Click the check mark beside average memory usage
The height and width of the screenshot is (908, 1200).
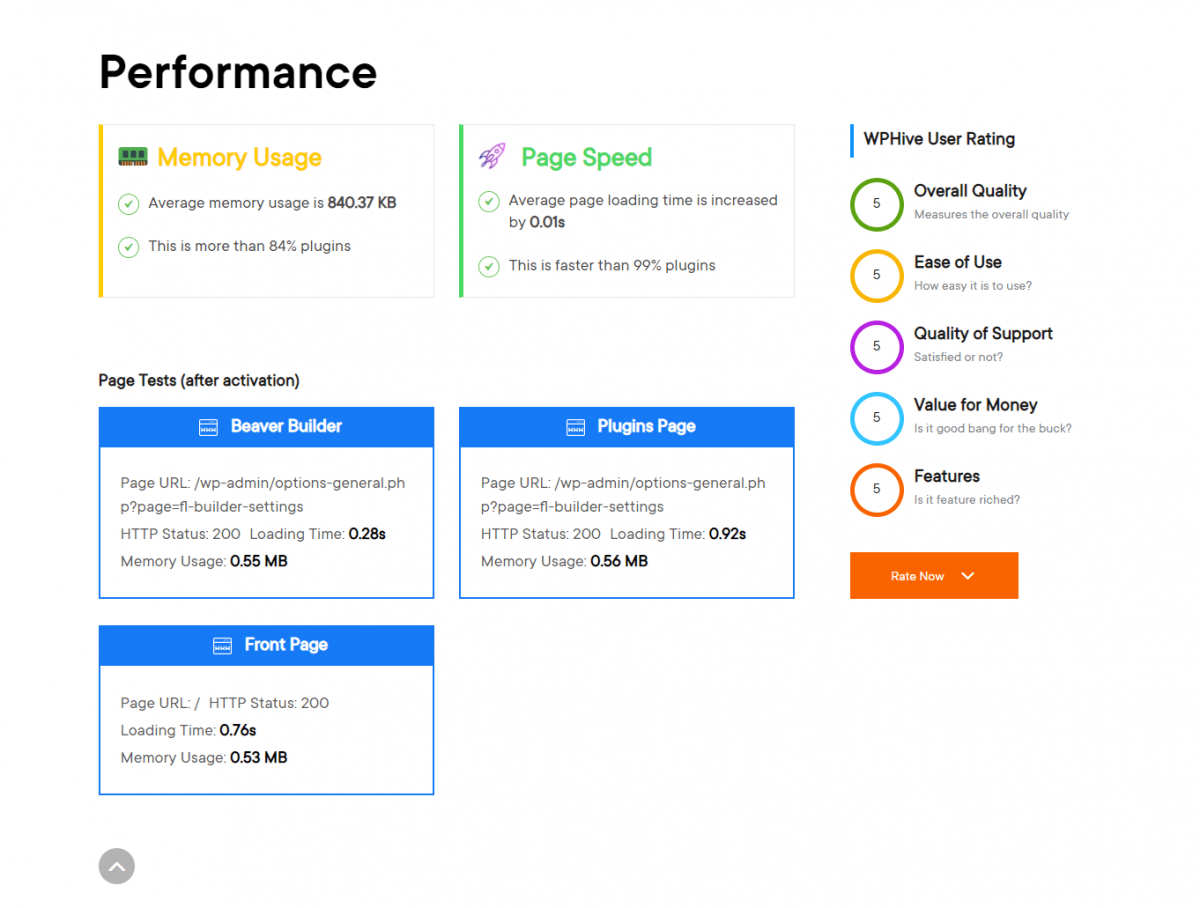tap(128, 204)
